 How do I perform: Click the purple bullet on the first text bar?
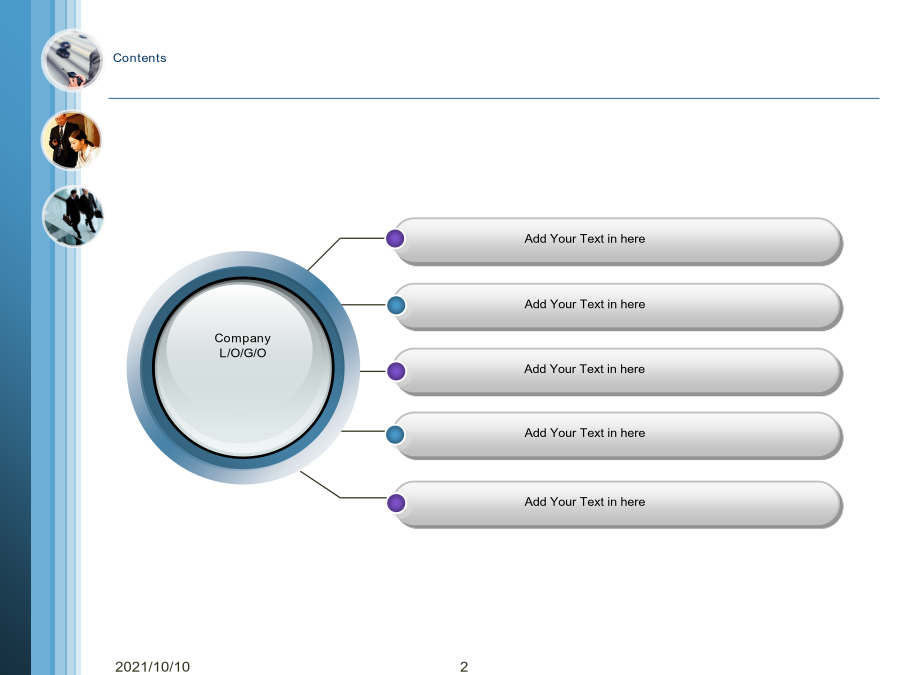click(395, 238)
